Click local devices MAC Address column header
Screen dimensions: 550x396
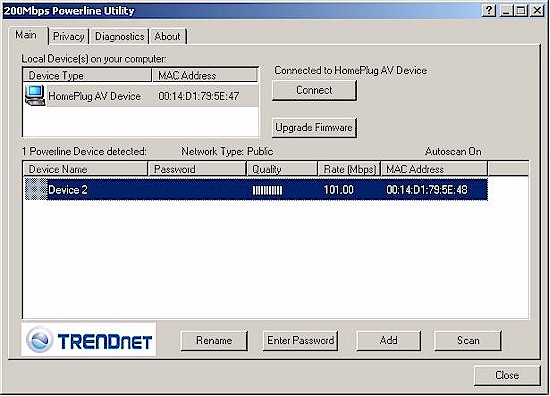click(x=205, y=75)
